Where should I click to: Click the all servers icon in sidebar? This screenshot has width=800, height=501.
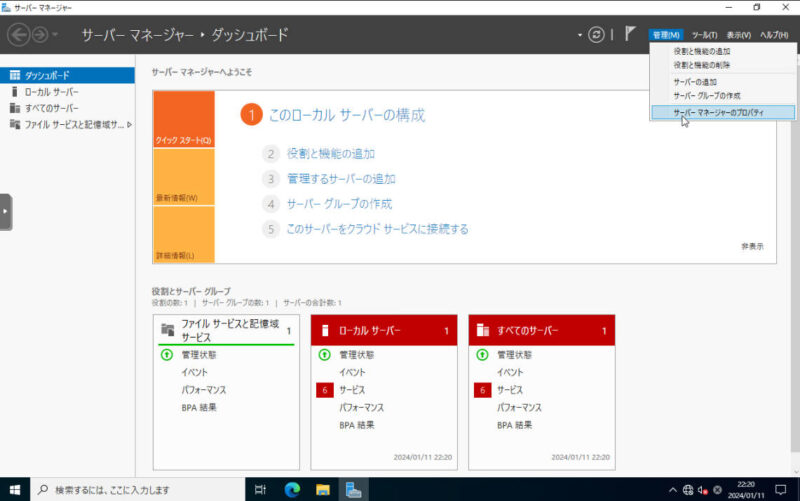click(15, 108)
